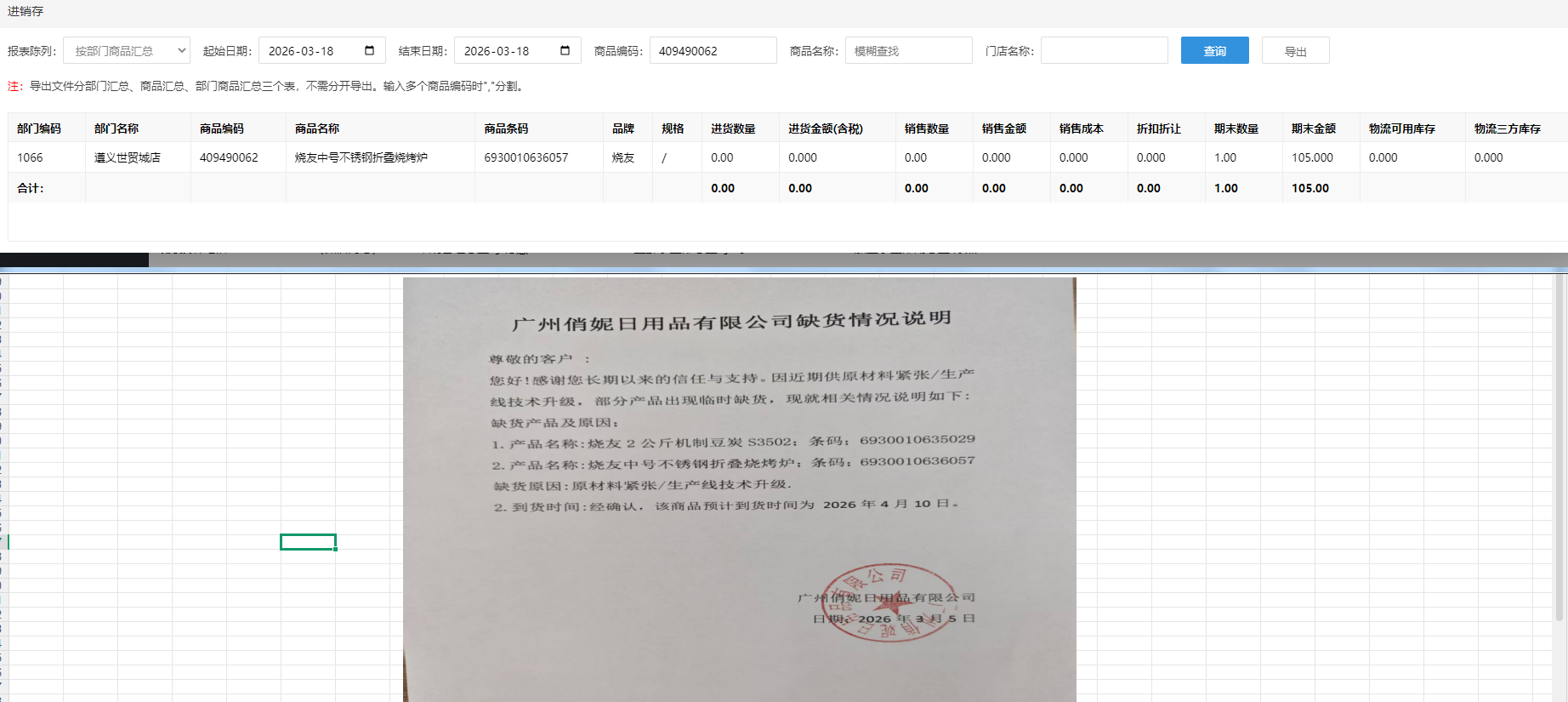The width and height of the screenshot is (1568, 702).
Task: Click the spreadsheet vertical scrollbar
Action: (1559, 451)
